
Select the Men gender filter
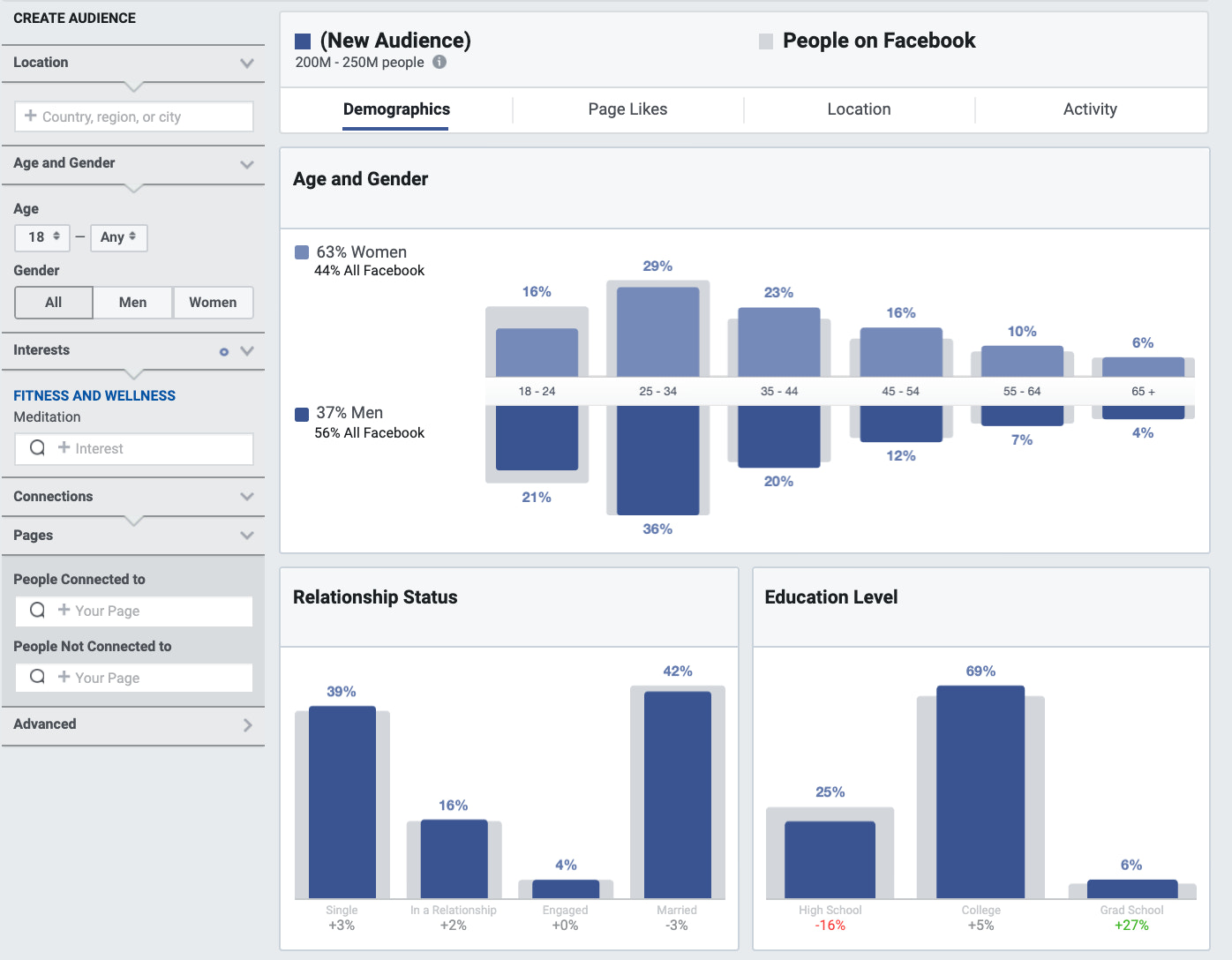pyautogui.click(x=132, y=302)
